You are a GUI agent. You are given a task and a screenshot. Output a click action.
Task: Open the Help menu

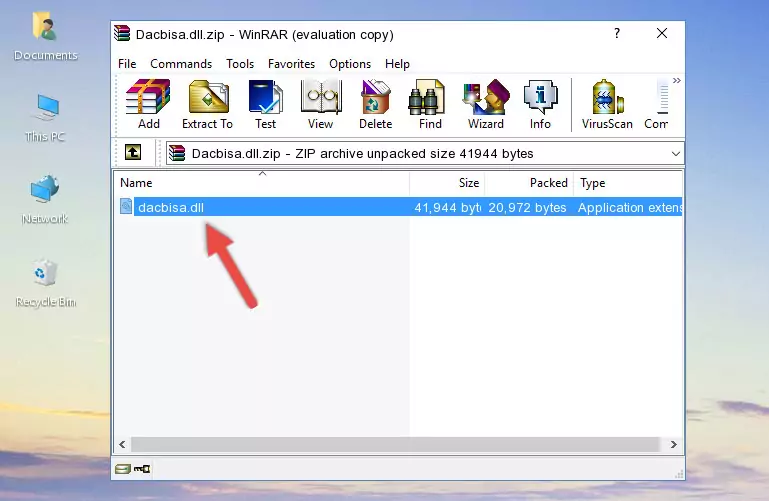[x=397, y=64]
